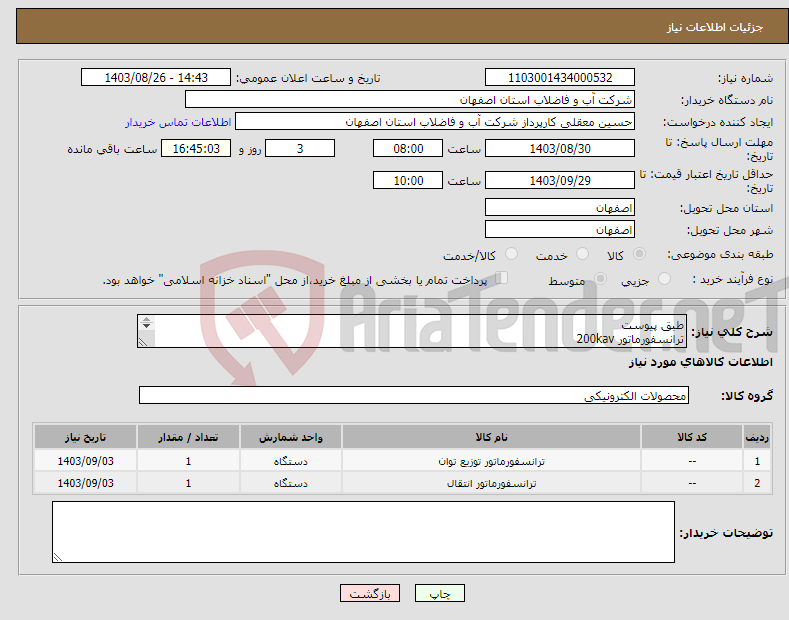Click the delivery province field اصفهان

pyautogui.click(x=560, y=207)
